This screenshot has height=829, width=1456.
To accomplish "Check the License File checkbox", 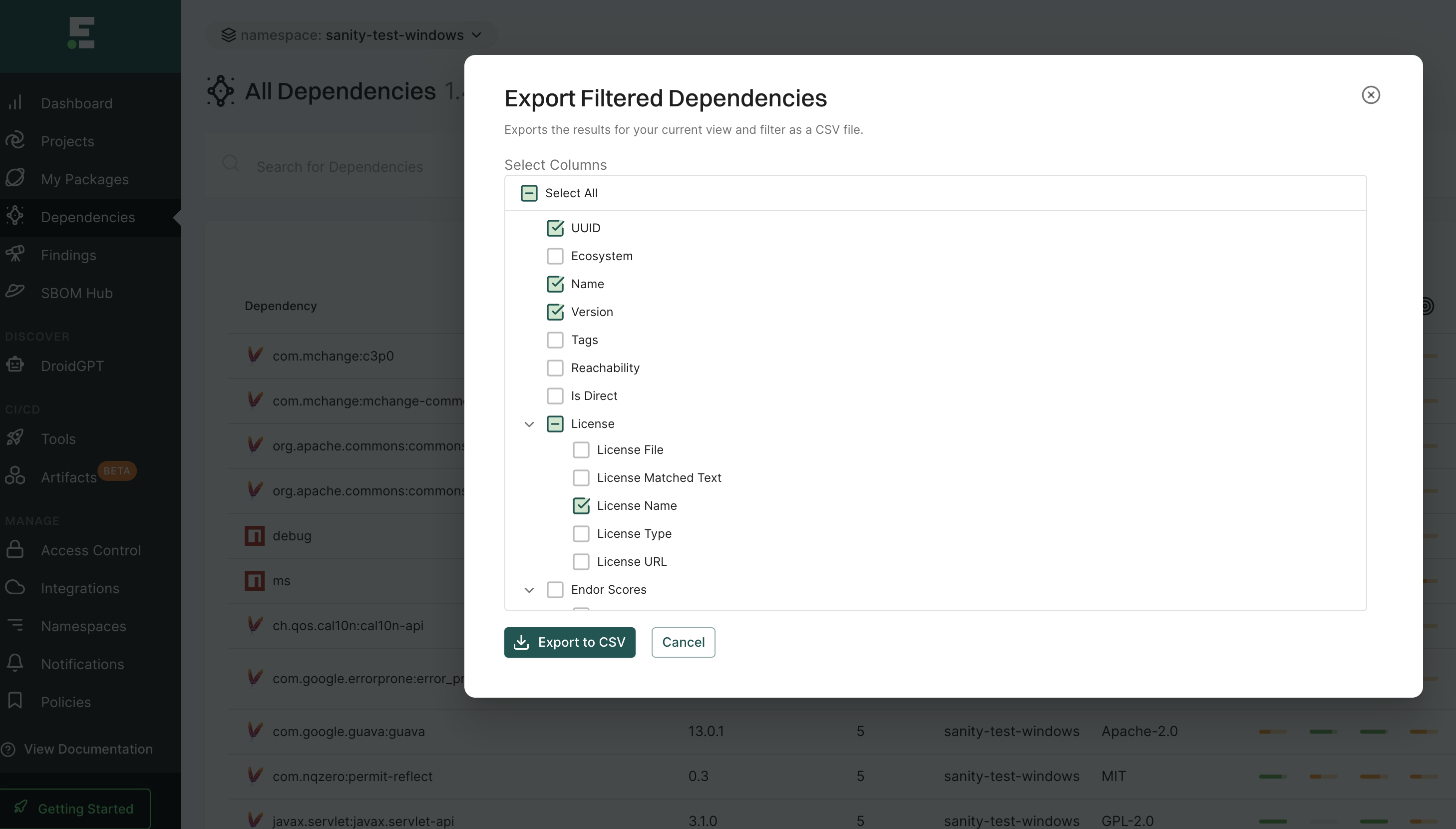I will pyautogui.click(x=581, y=449).
